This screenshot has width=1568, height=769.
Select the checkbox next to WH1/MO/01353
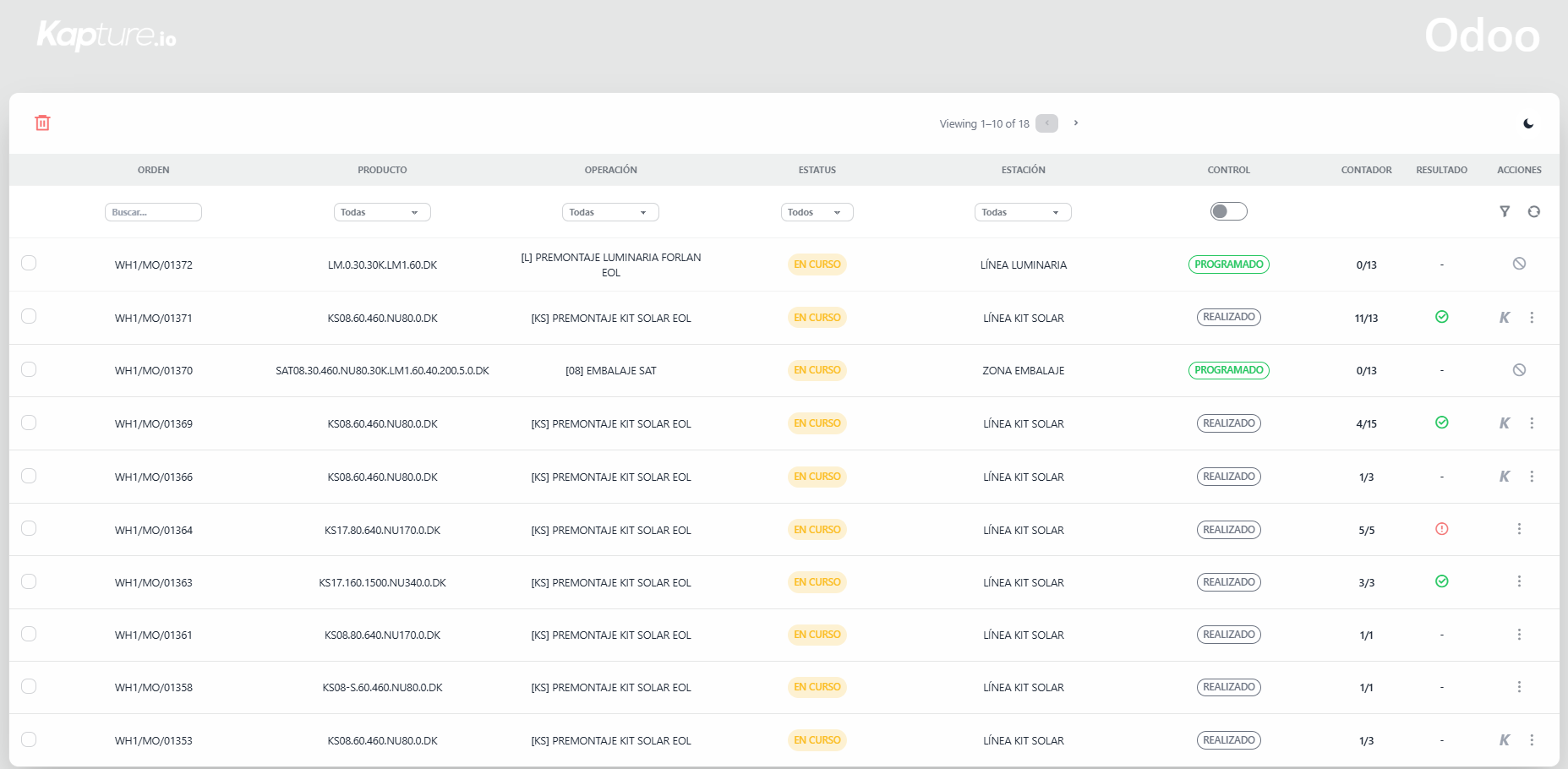coord(29,739)
